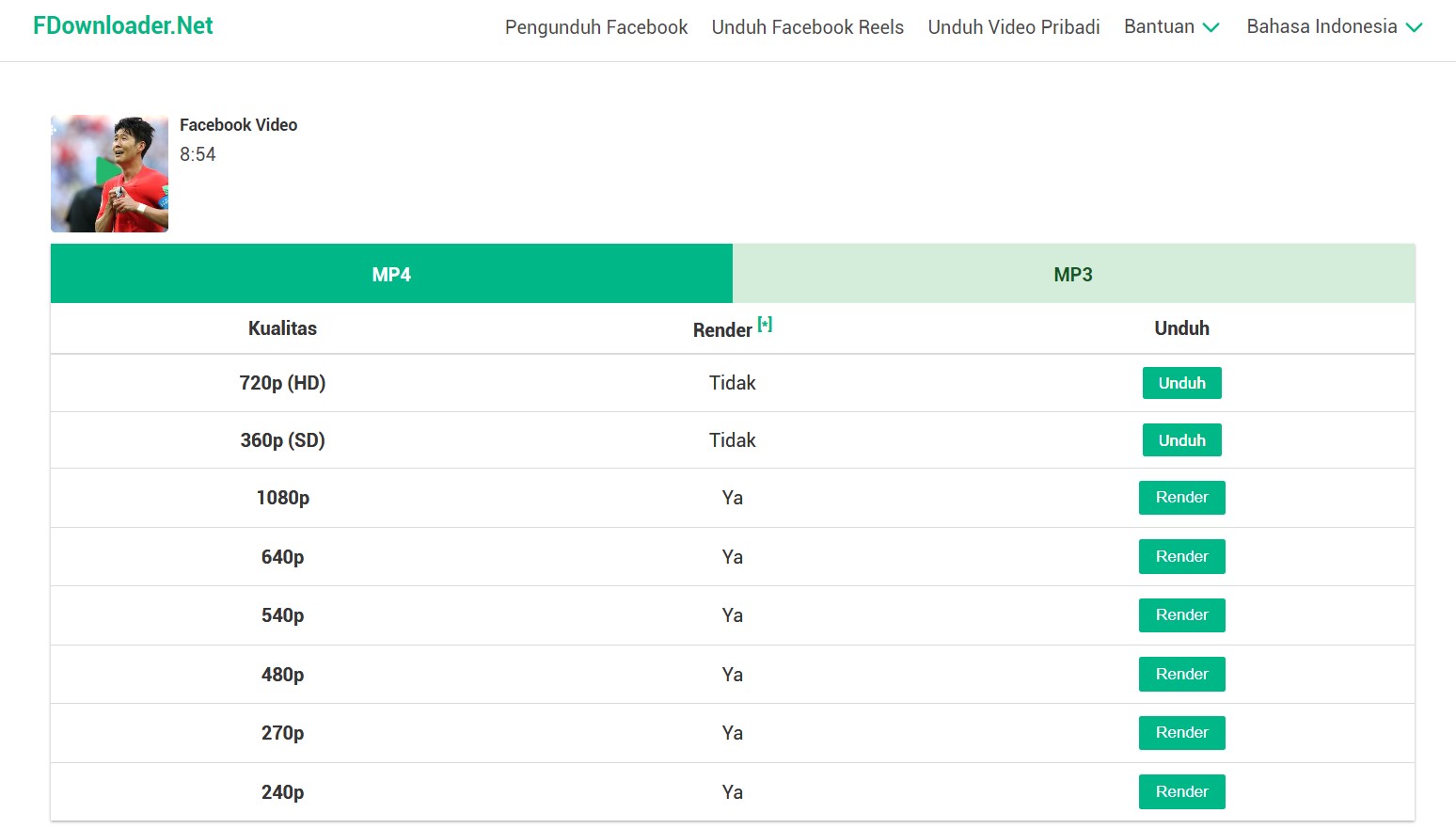Click Render button for 240p
The image size is (1456, 829).
coord(1182,792)
